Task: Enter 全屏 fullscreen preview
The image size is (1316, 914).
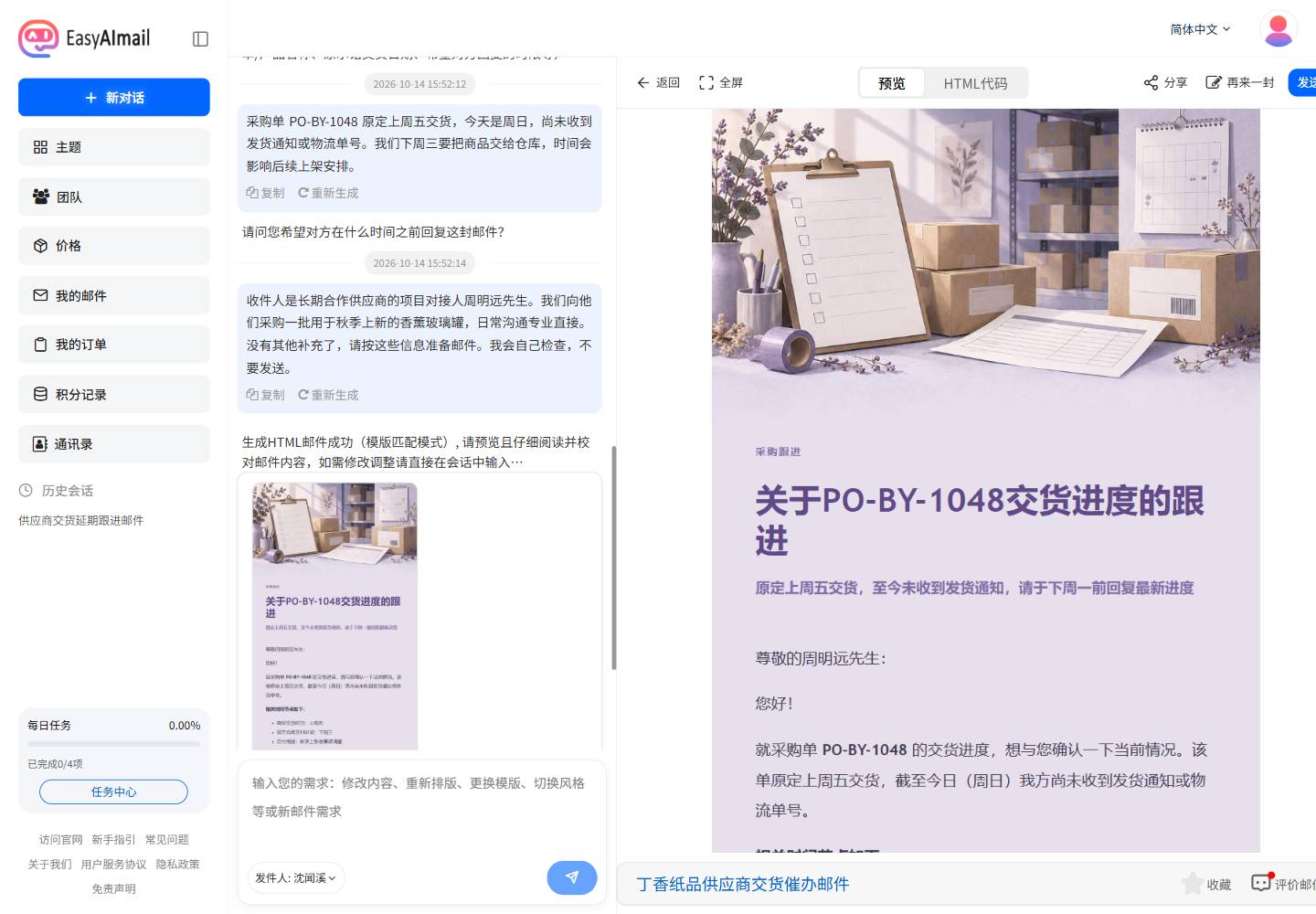Action: (x=721, y=82)
